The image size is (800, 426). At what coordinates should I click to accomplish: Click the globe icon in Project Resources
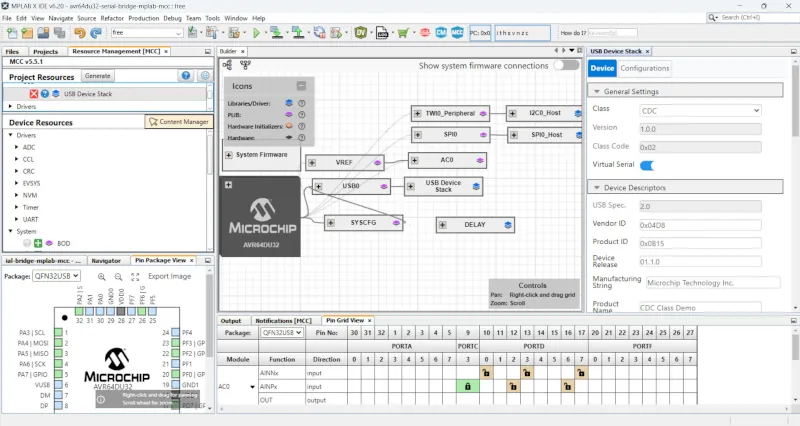205,76
